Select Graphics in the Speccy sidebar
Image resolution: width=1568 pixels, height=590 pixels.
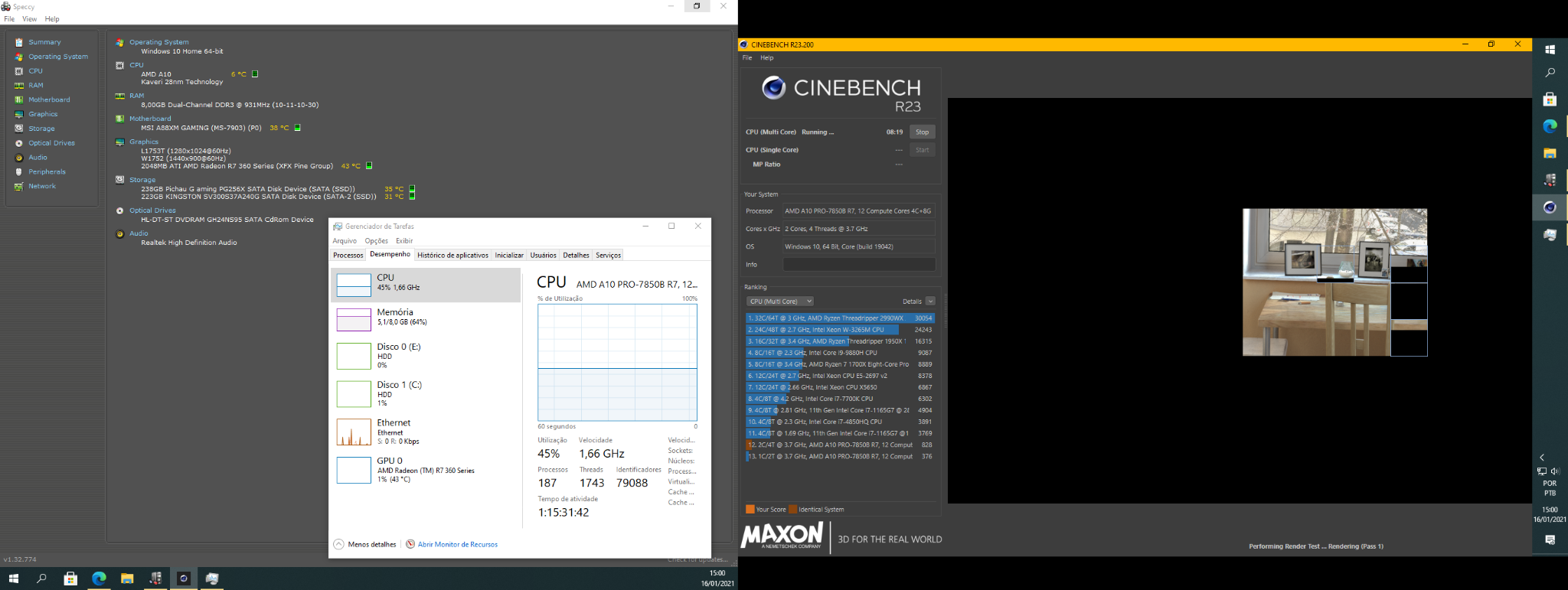point(43,114)
